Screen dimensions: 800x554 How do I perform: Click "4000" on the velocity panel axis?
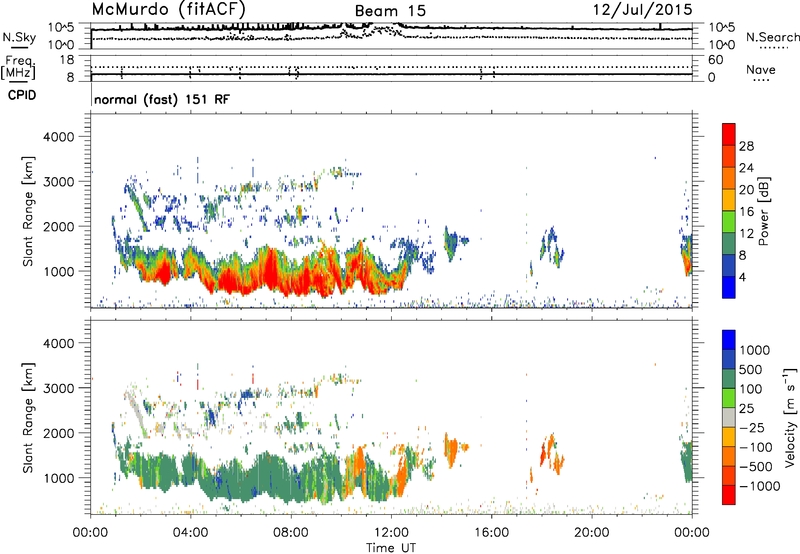[x=58, y=343]
